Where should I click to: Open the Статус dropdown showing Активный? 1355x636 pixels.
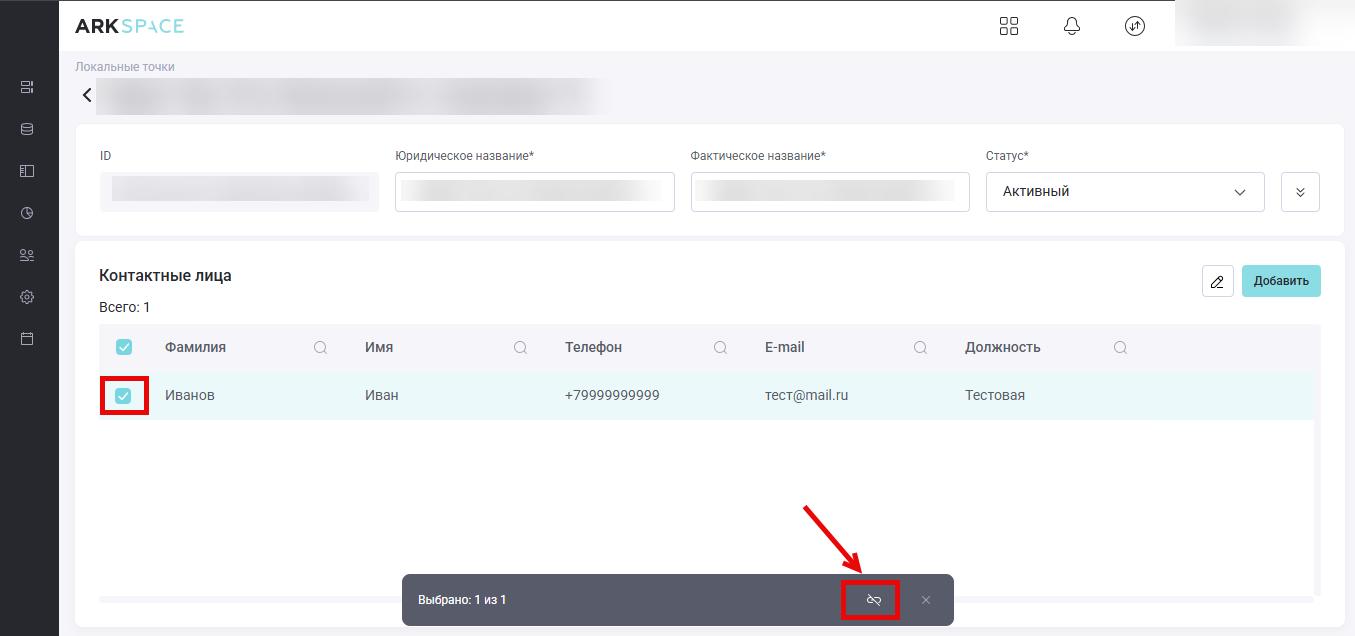tap(1124, 192)
